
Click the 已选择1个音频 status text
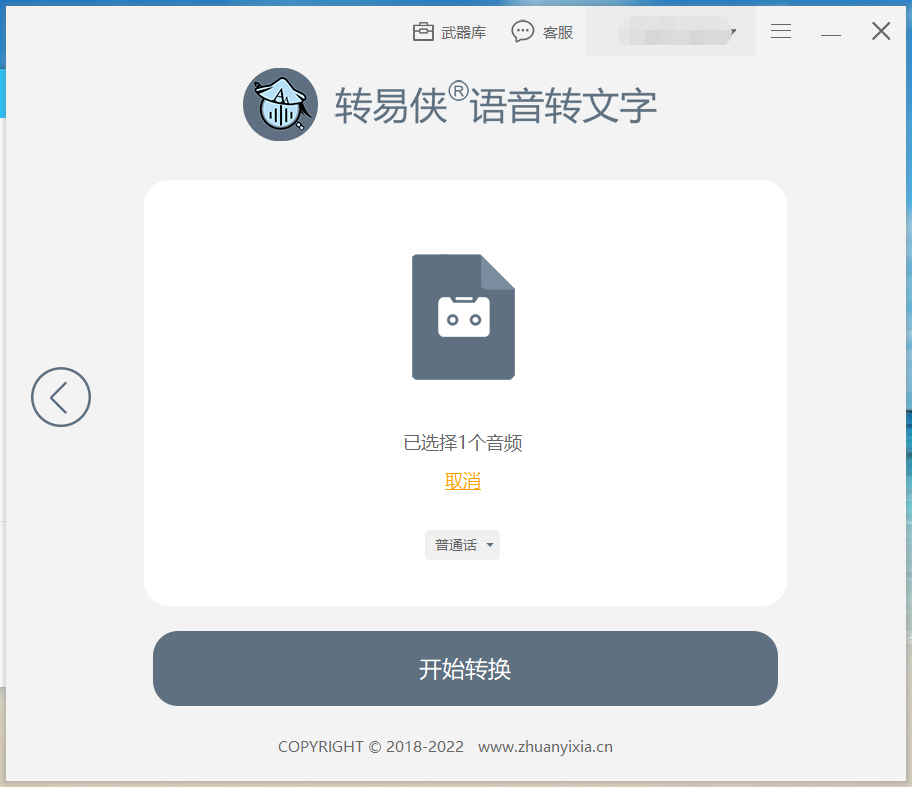tap(463, 443)
